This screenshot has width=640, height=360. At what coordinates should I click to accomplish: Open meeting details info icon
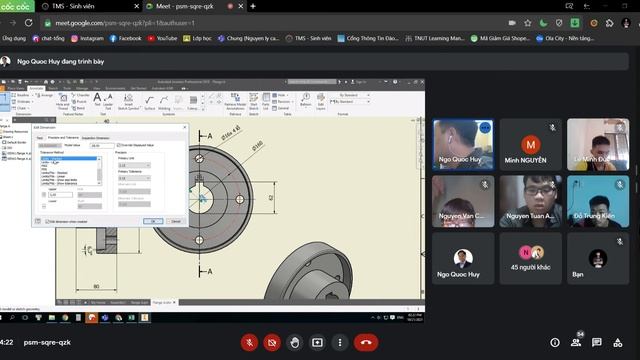[555, 342]
